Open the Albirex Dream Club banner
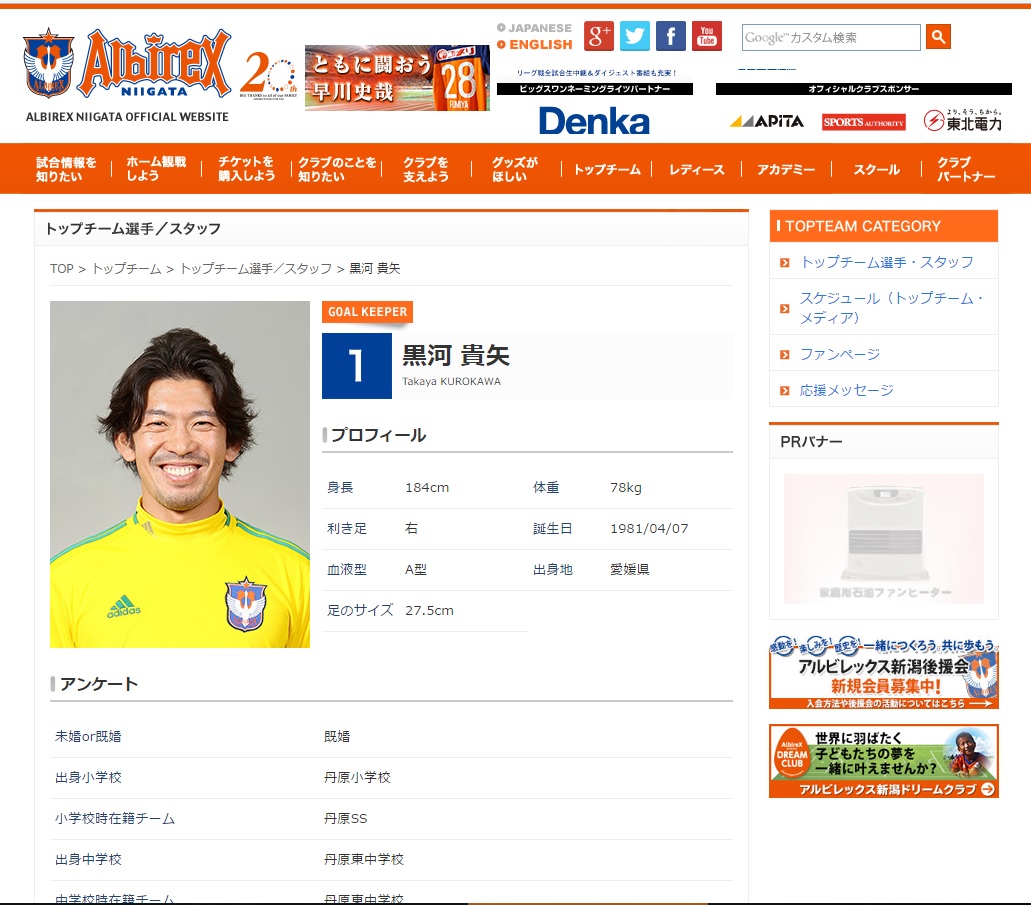This screenshot has width=1031, height=905. point(883,761)
